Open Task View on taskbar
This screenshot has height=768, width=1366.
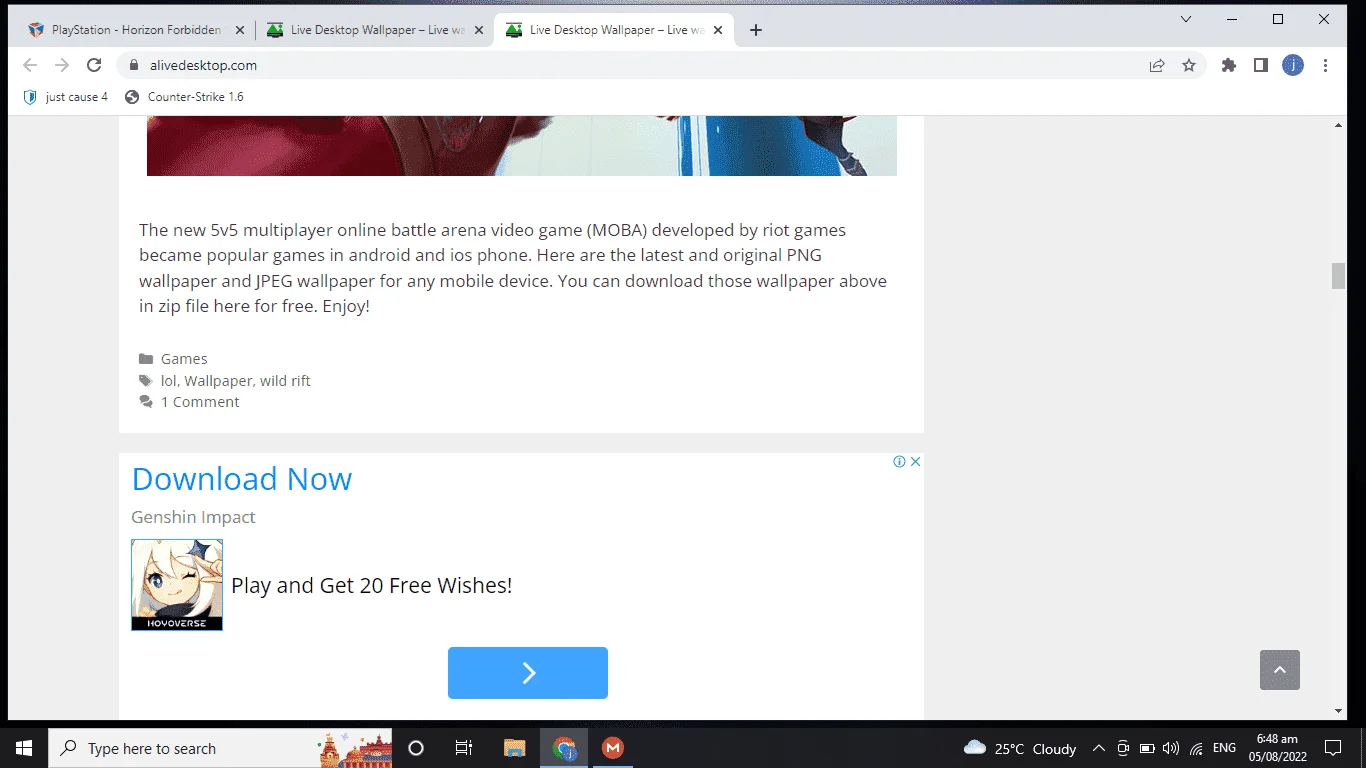pyautogui.click(x=464, y=748)
